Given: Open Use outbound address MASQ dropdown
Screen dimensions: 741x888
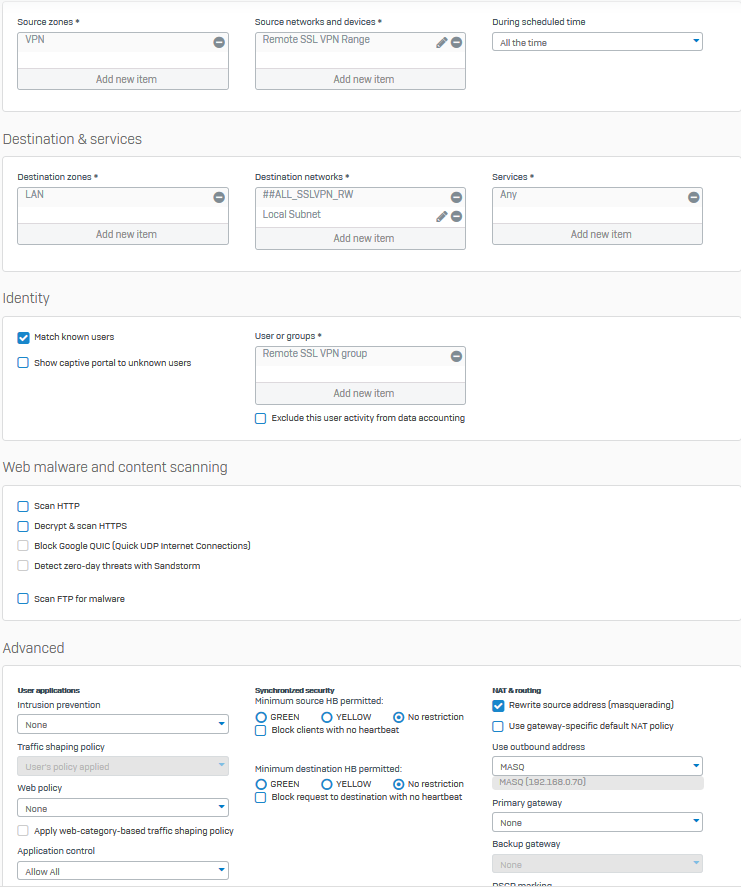Looking at the screenshot, I should (x=597, y=766).
